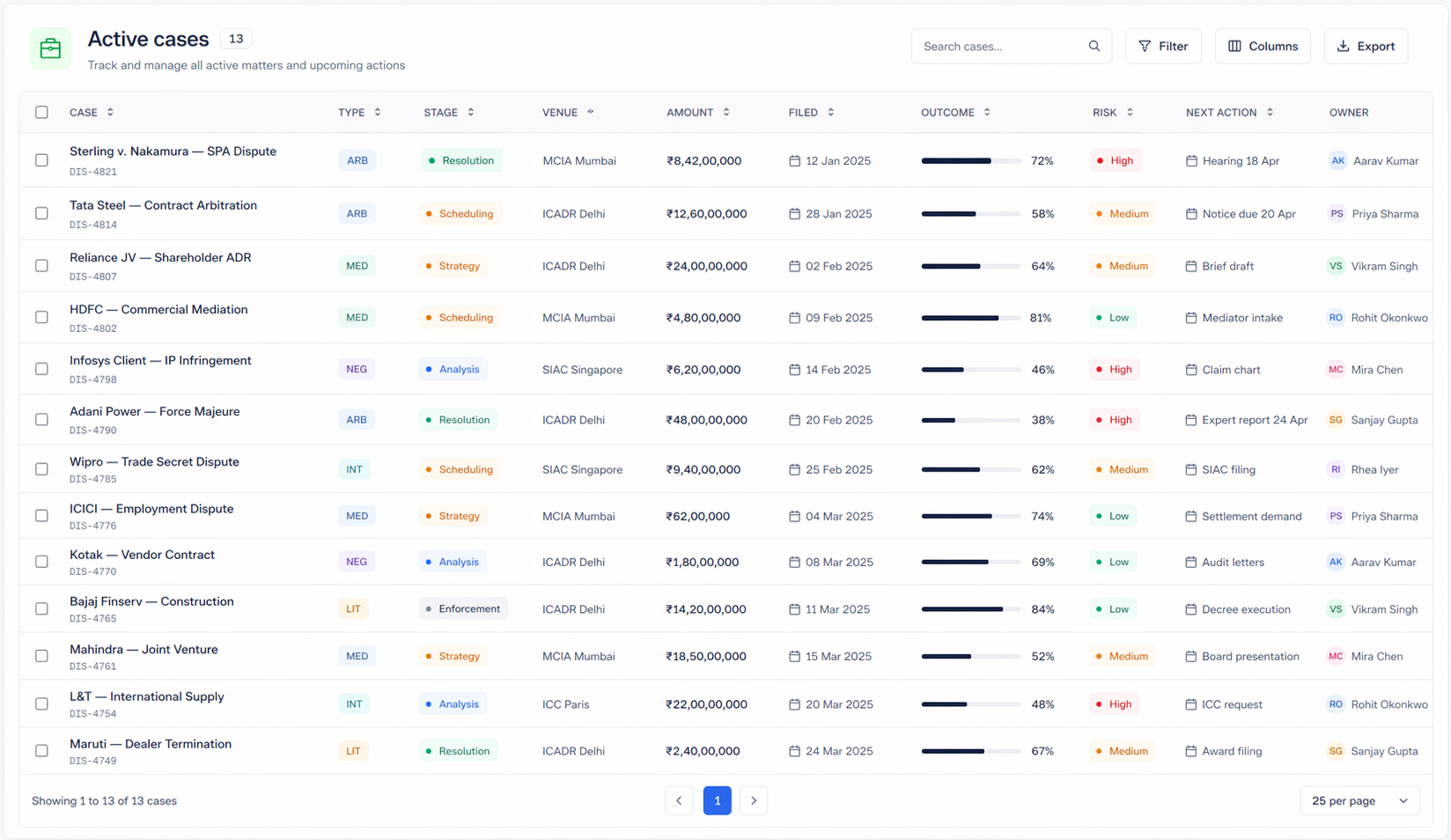Go to the previous page
Image resolution: width=1451 pixels, height=840 pixels.
pos(679,800)
